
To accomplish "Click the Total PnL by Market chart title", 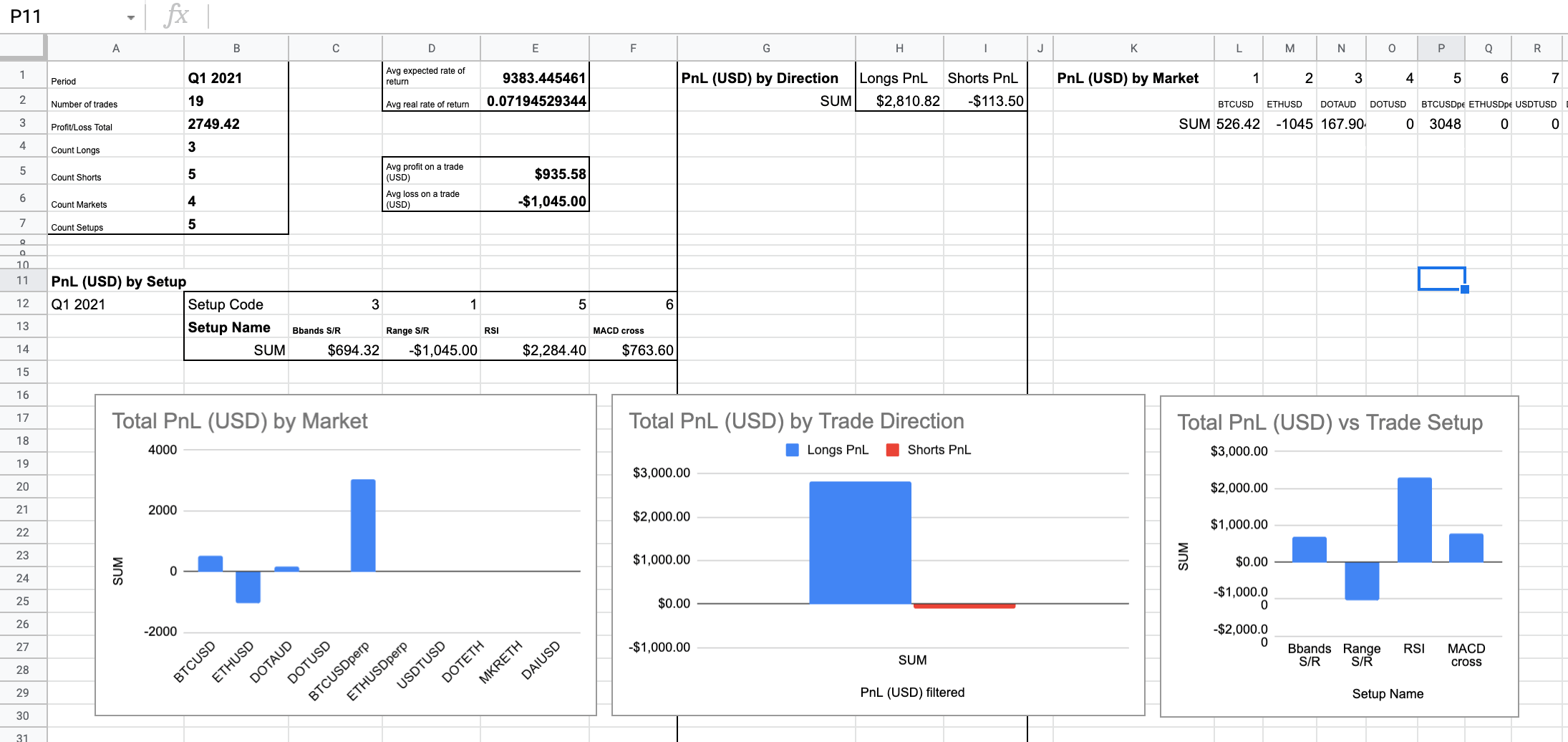I will [x=239, y=422].
